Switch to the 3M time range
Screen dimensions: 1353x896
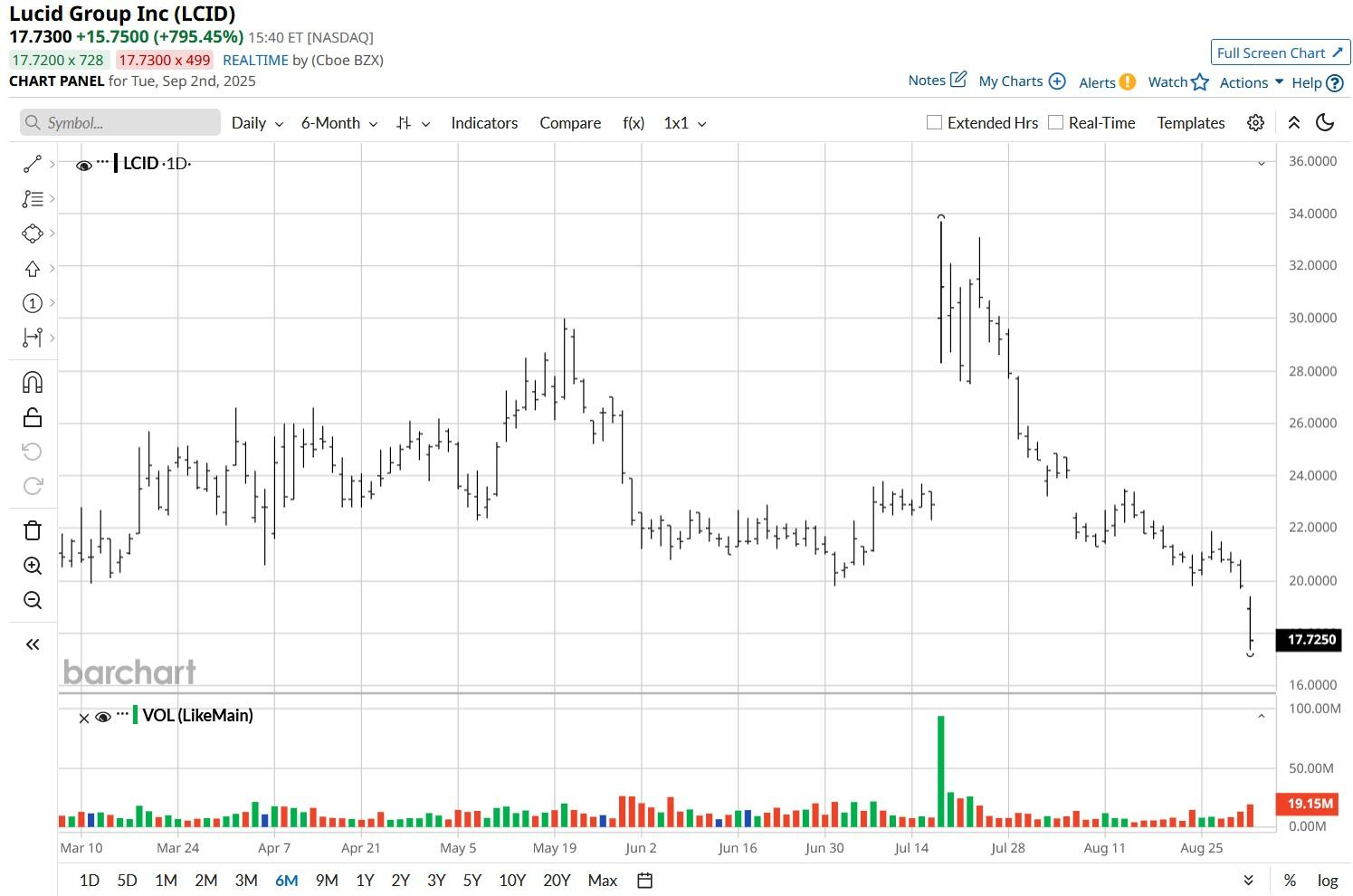246,881
